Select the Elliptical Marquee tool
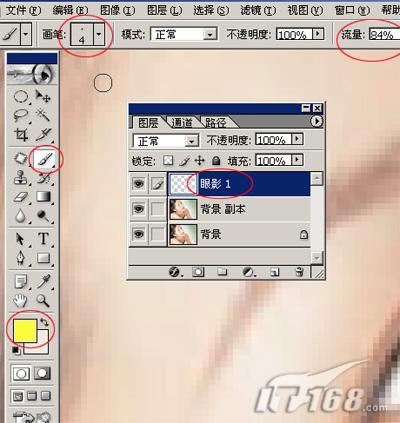Screen dimensions: 400x423 21,97
